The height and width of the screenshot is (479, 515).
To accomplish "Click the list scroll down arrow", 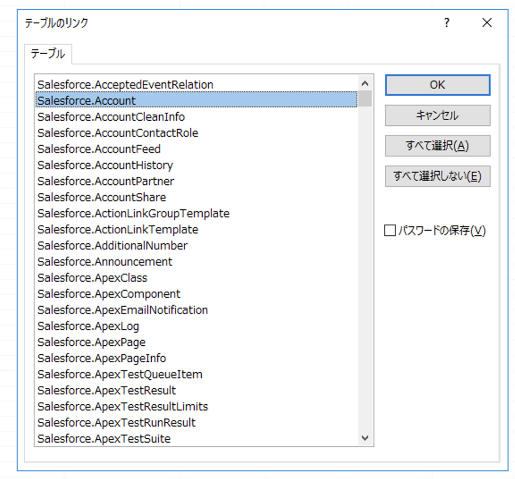I will click(365, 438).
